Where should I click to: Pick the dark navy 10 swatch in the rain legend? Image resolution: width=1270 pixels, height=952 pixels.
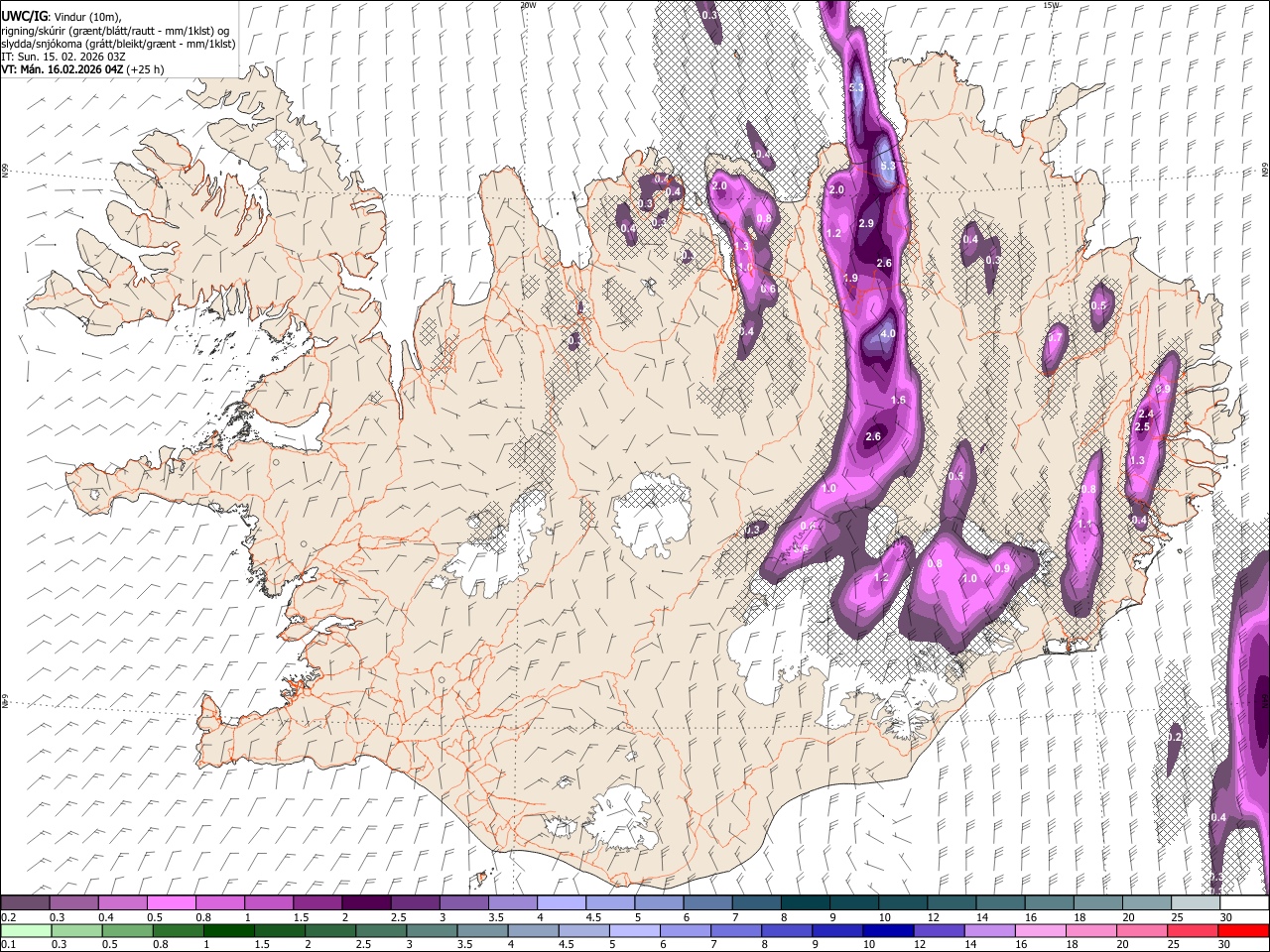(887, 930)
